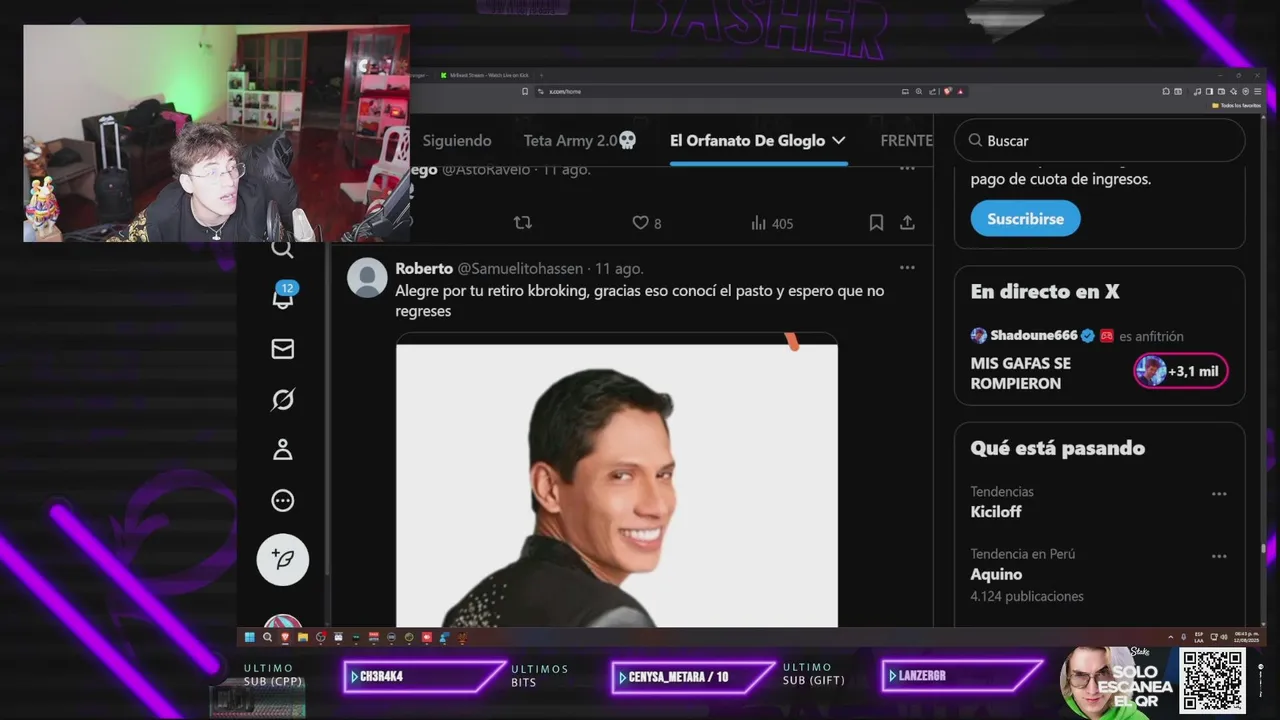Click the browser bookmark page icon
The height and width of the screenshot is (720, 1280).
coord(525,91)
